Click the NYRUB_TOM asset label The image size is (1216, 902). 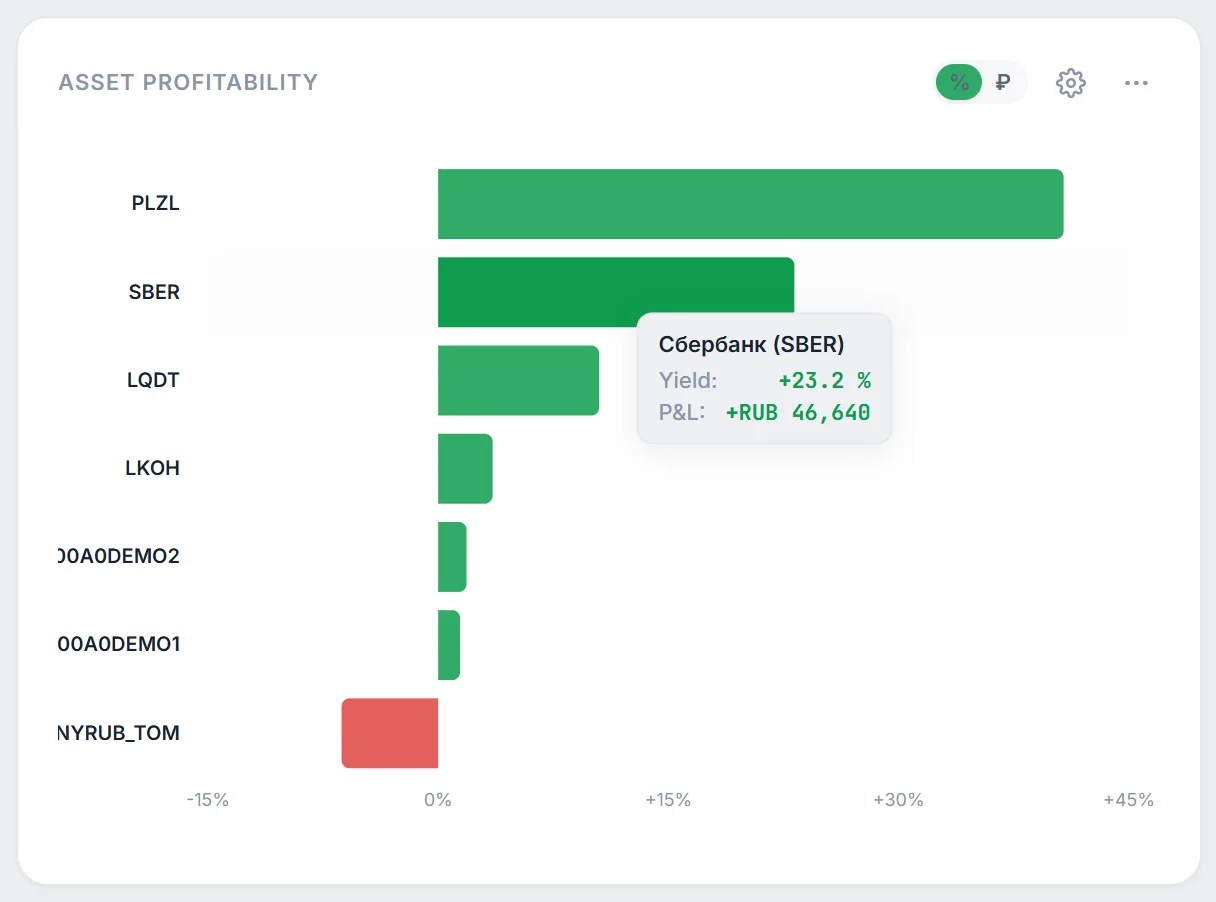pyautogui.click(x=119, y=733)
